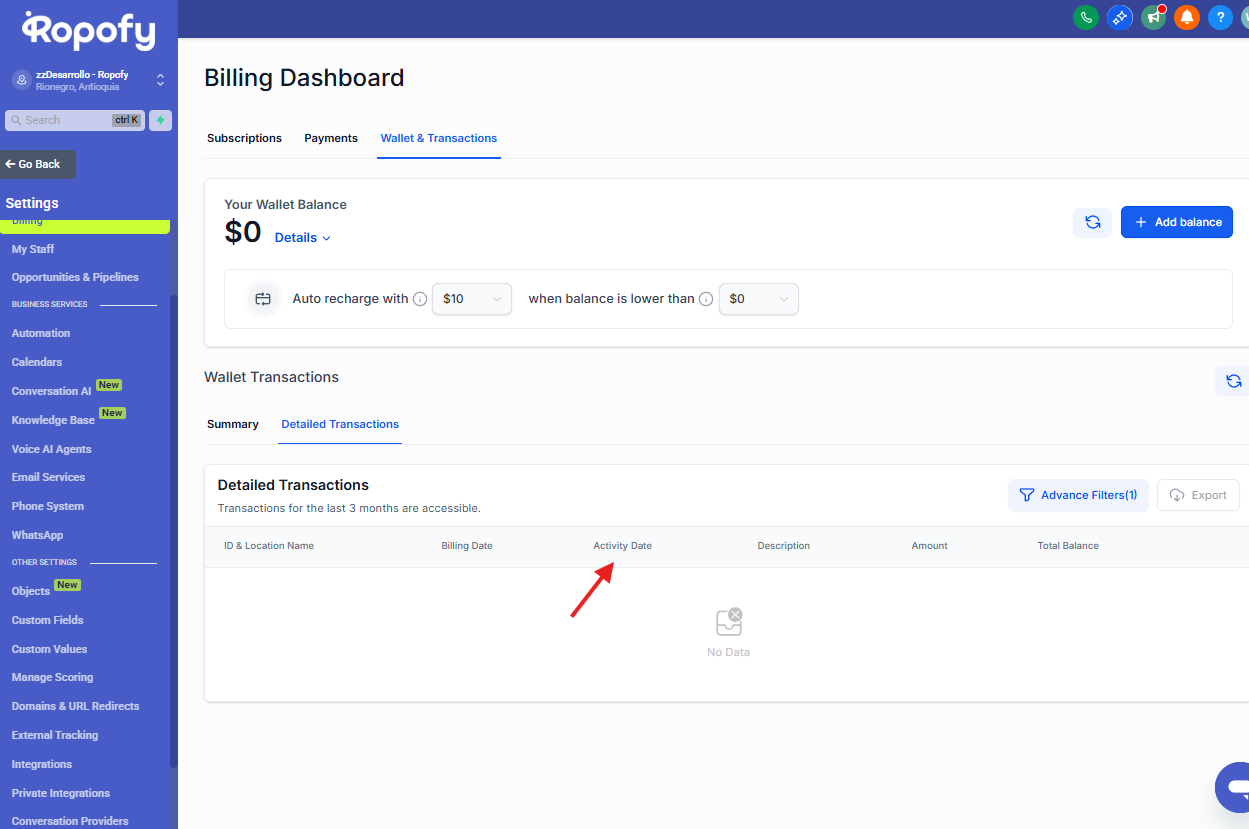
Task: Click the megaphone announcements icon
Action: tap(1153, 17)
